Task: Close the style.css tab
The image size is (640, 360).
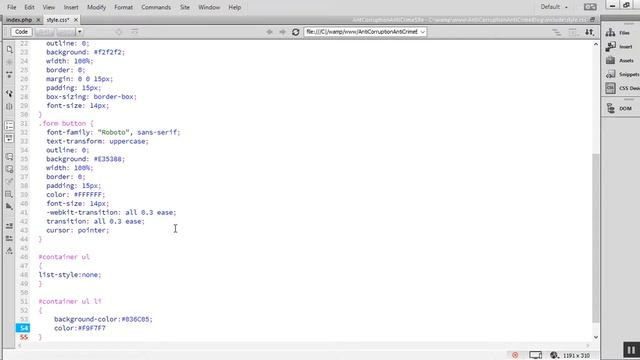Action: (x=76, y=20)
